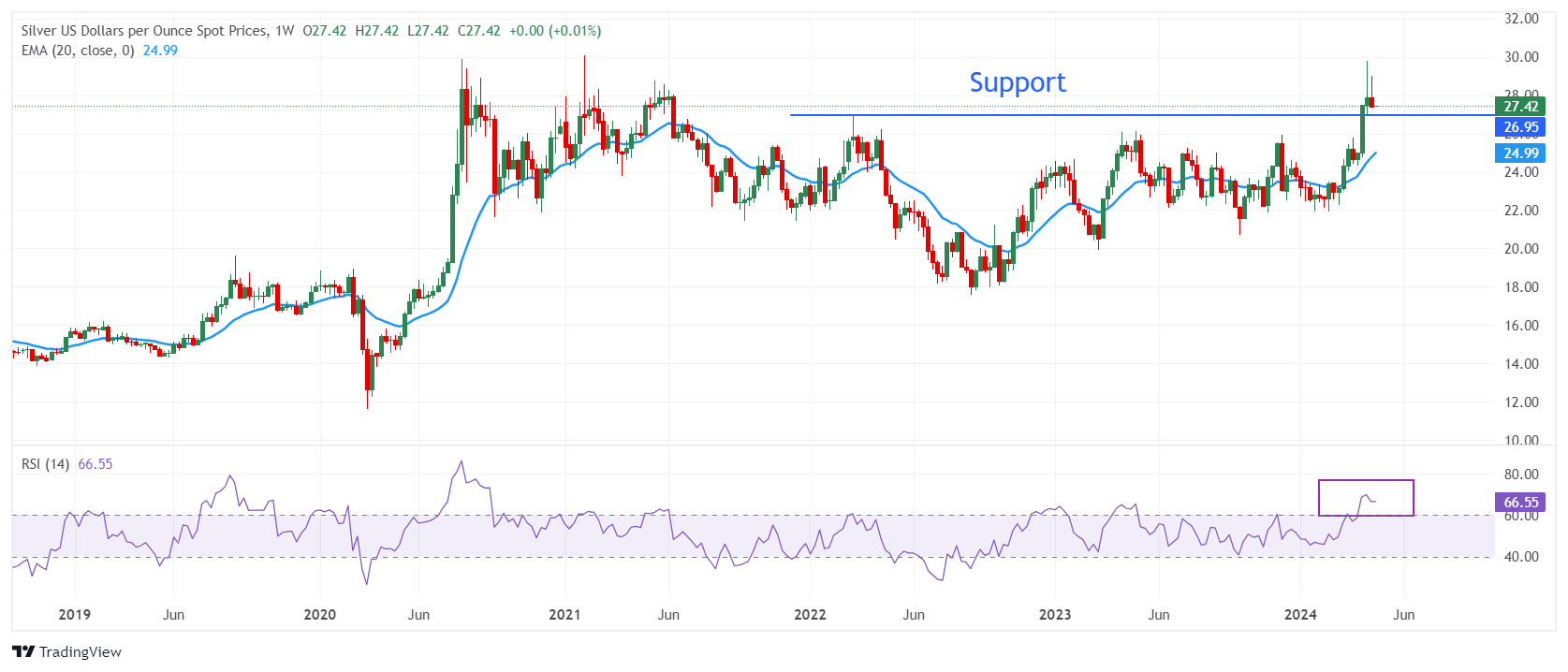Select the Silver spot price chart title

pos(144,31)
